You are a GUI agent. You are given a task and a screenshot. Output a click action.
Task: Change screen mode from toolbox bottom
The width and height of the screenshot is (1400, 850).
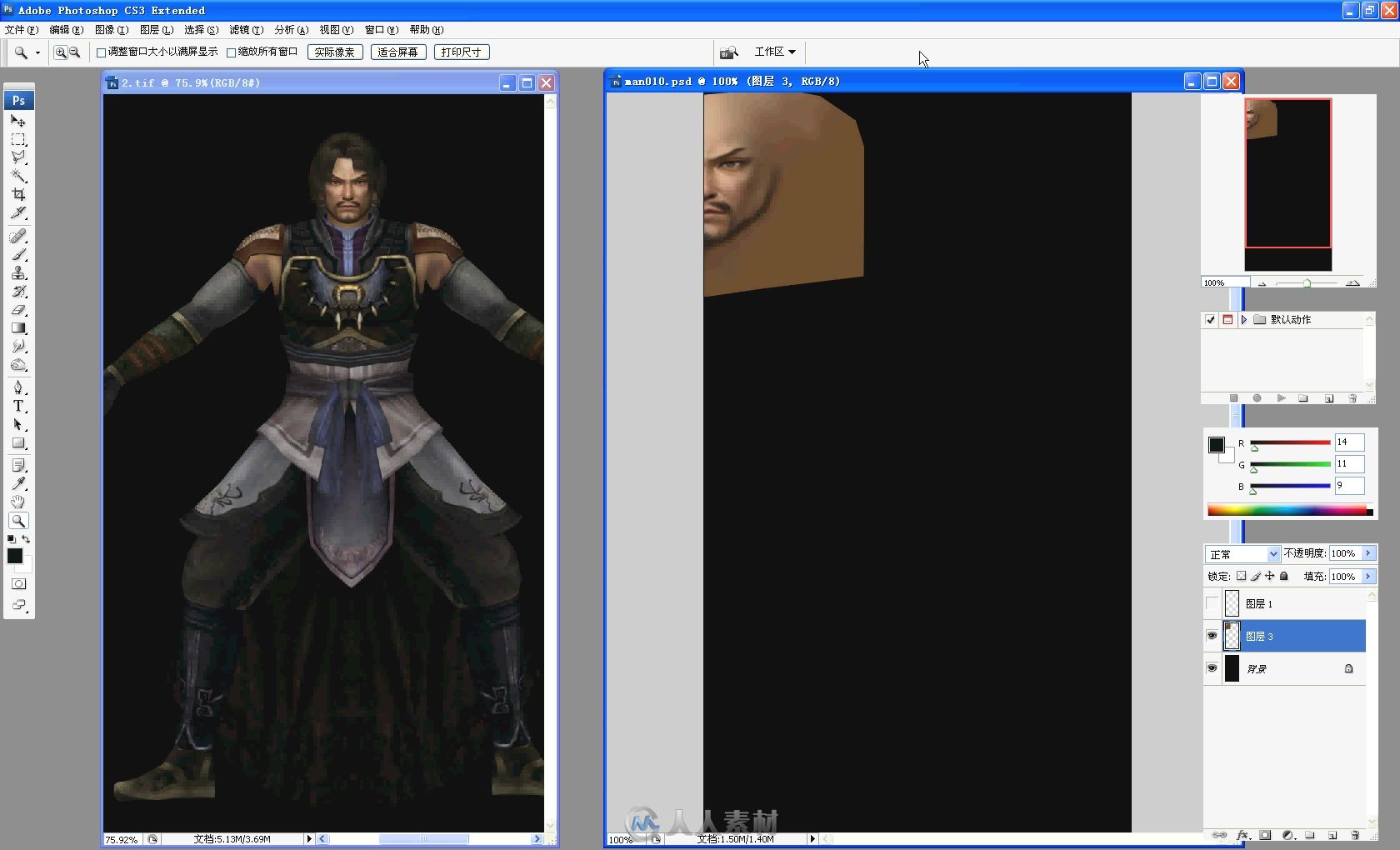click(x=18, y=605)
